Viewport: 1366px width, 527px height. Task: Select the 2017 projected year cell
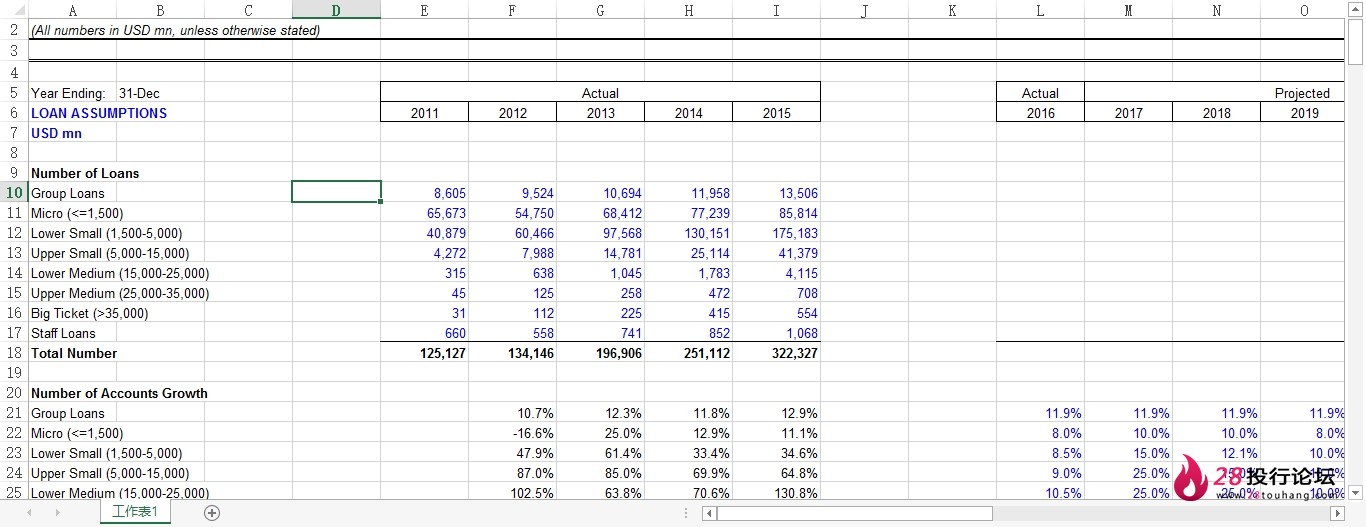pyautogui.click(x=1128, y=113)
